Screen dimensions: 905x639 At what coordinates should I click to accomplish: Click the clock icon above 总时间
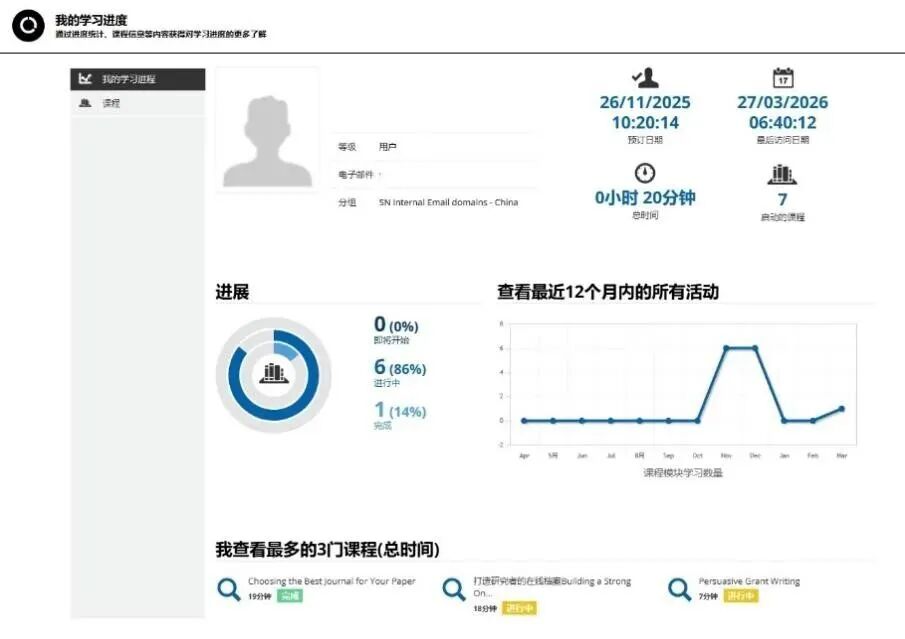click(645, 173)
